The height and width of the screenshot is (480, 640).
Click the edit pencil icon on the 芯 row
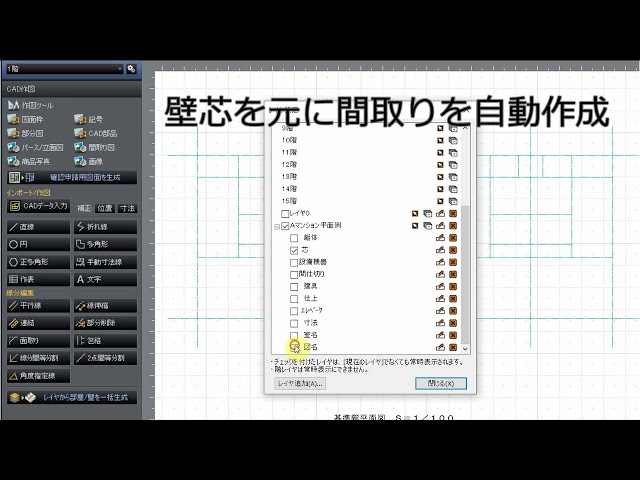pyautogui.click(x=440, y=250)
